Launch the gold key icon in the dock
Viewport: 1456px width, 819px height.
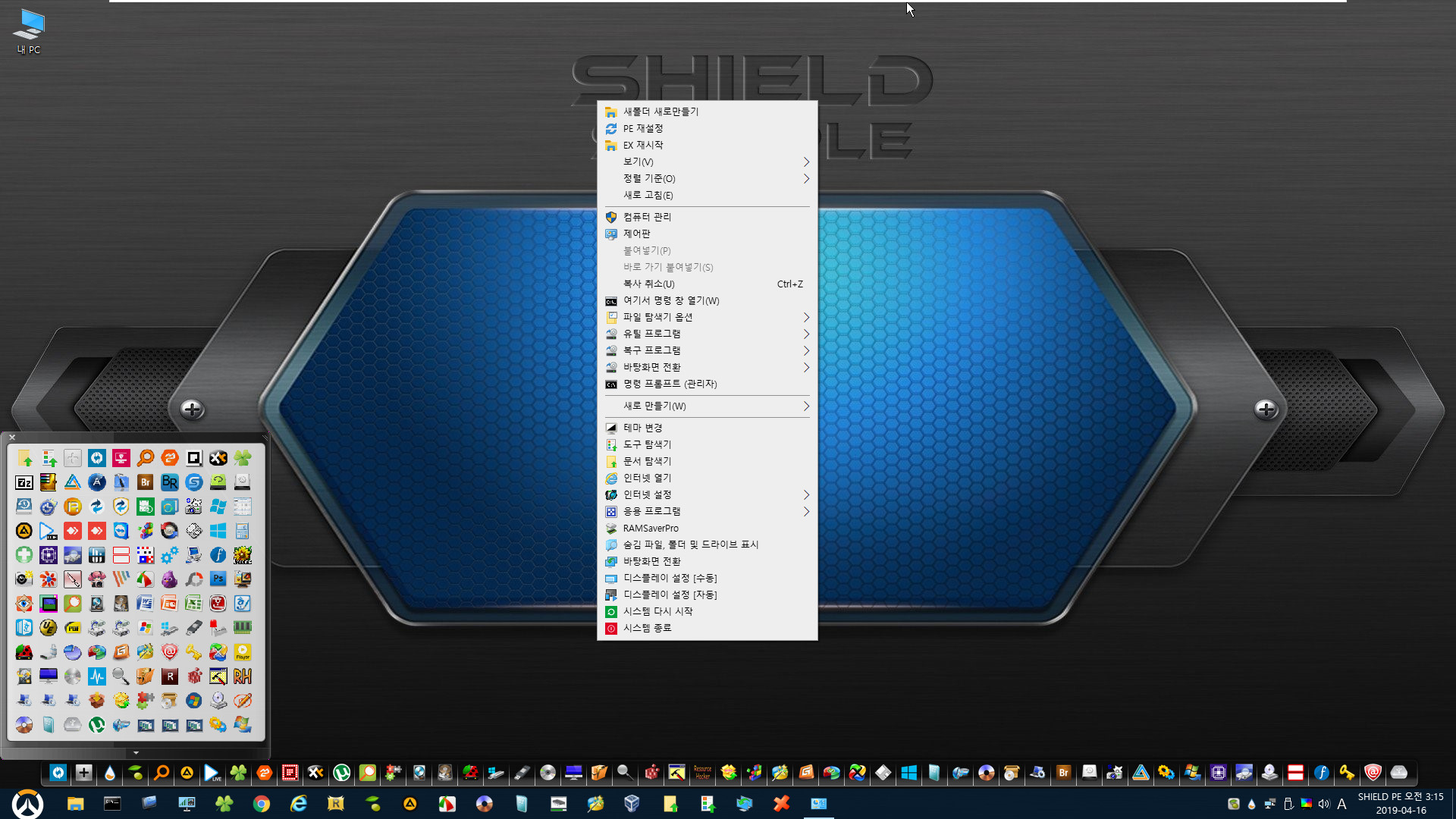(1347, 773)
